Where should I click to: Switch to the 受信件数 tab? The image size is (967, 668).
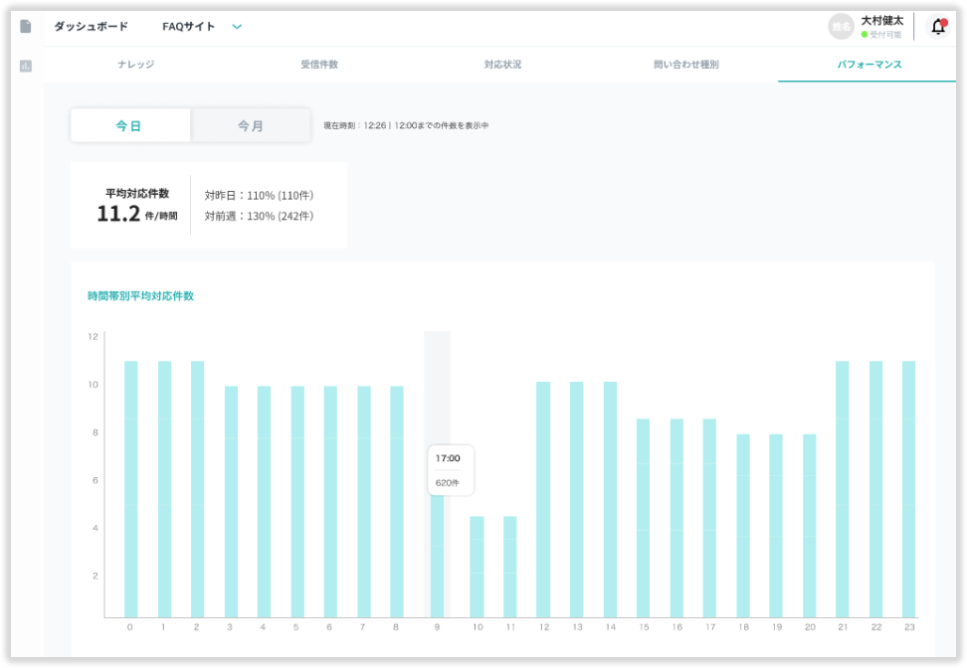tap(319, 65)
